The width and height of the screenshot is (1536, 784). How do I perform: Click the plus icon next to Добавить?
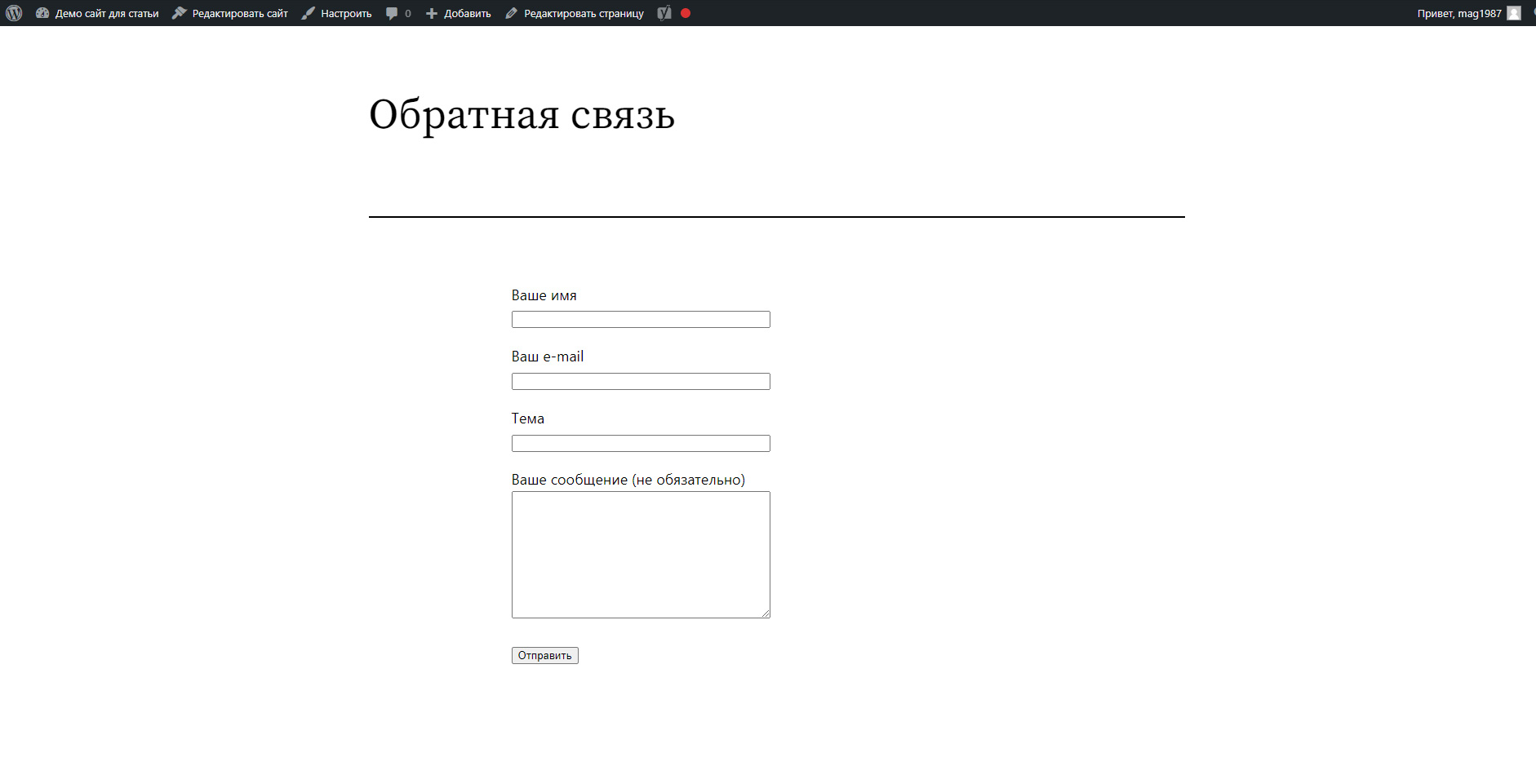[x=432, y=13]
